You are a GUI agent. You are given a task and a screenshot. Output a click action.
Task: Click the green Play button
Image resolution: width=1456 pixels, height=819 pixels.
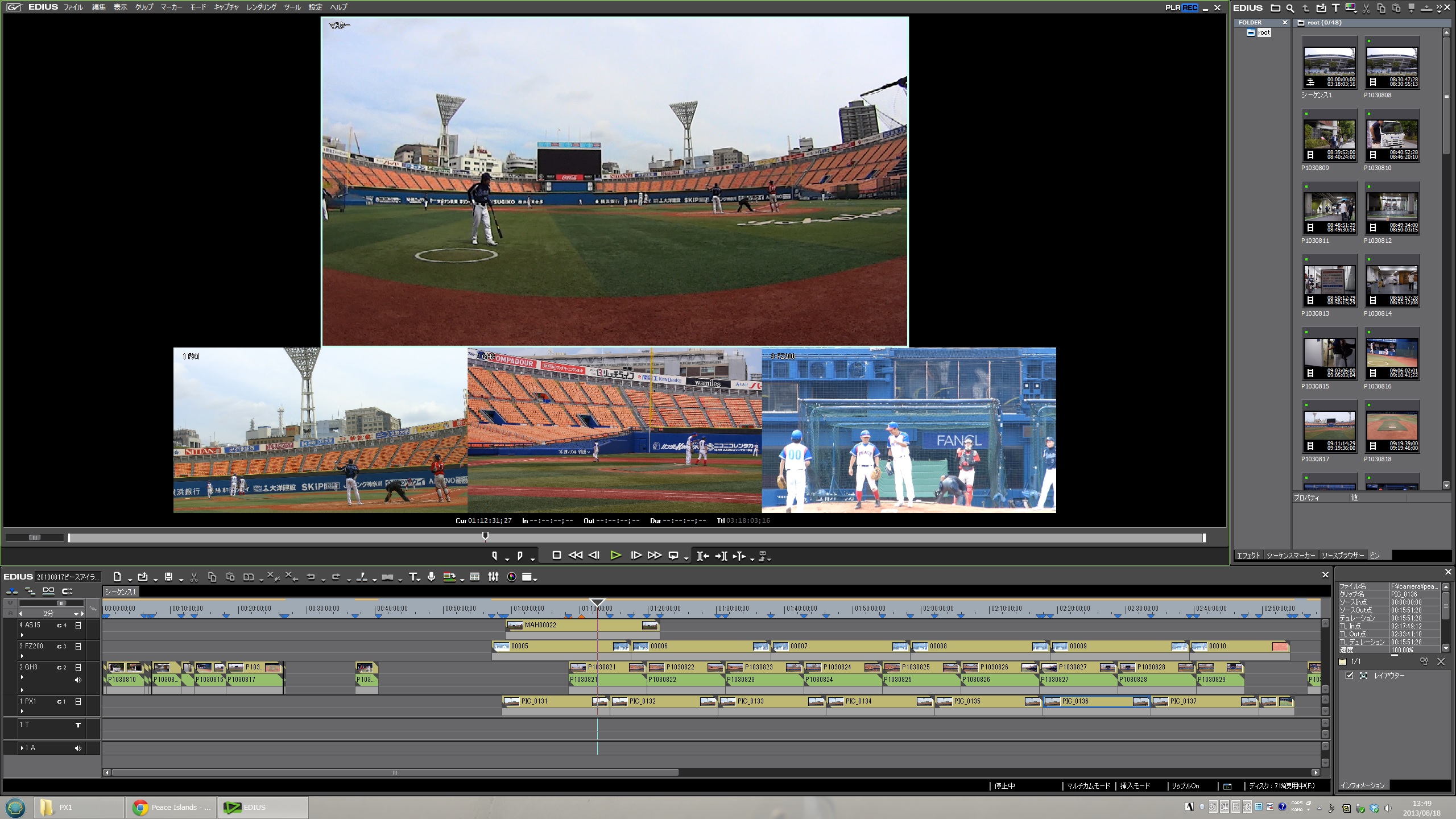click(615, 555)
